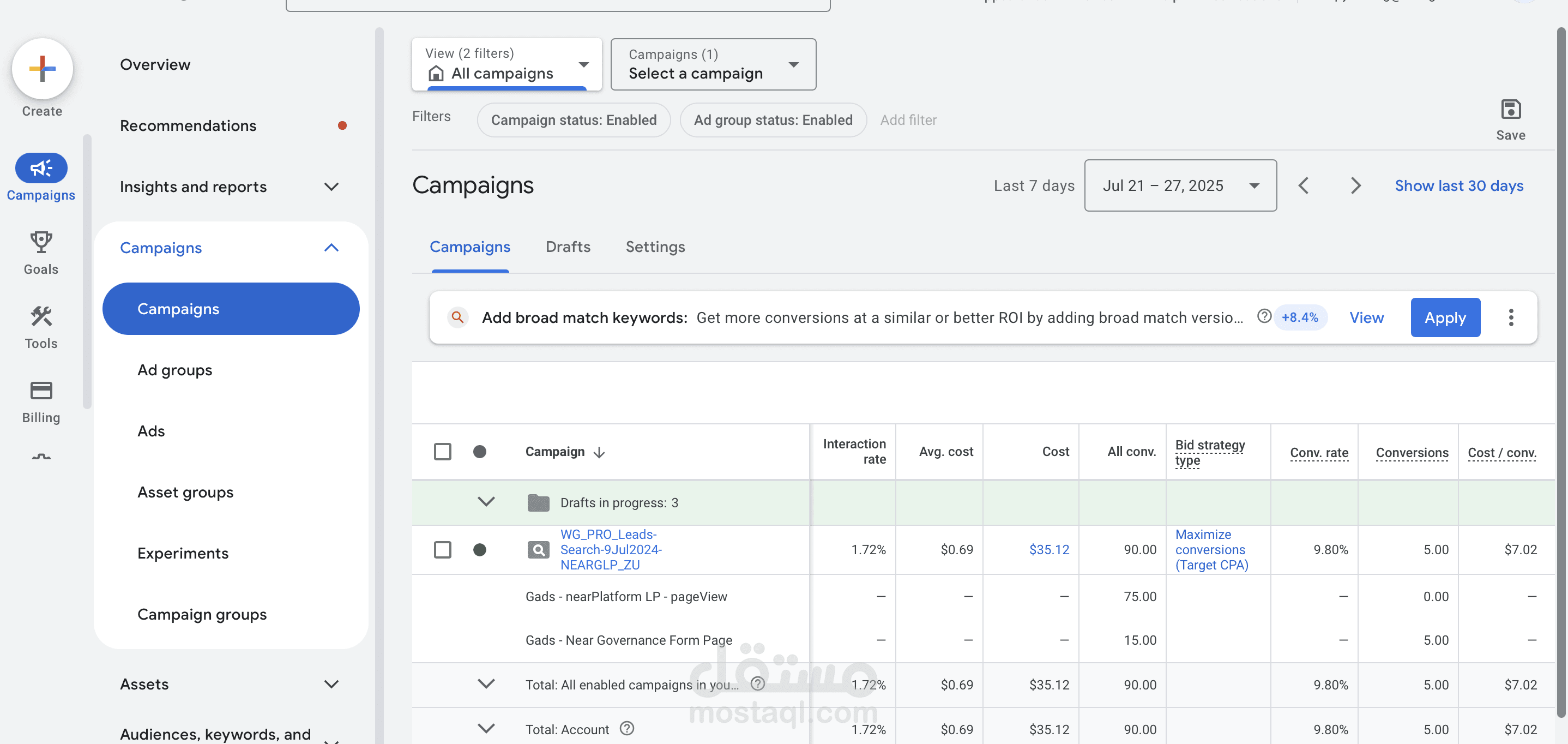Click the Cost / conv. column header

pyautogui.click(x=1501, y=452)
